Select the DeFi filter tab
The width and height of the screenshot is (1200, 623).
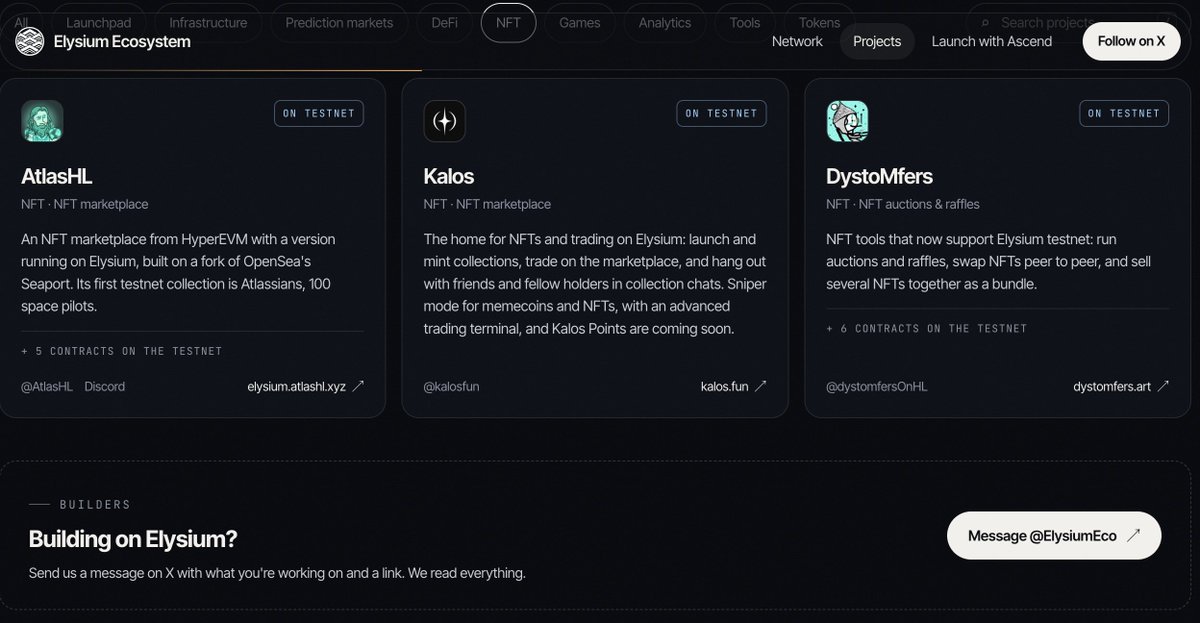point(444,22)
